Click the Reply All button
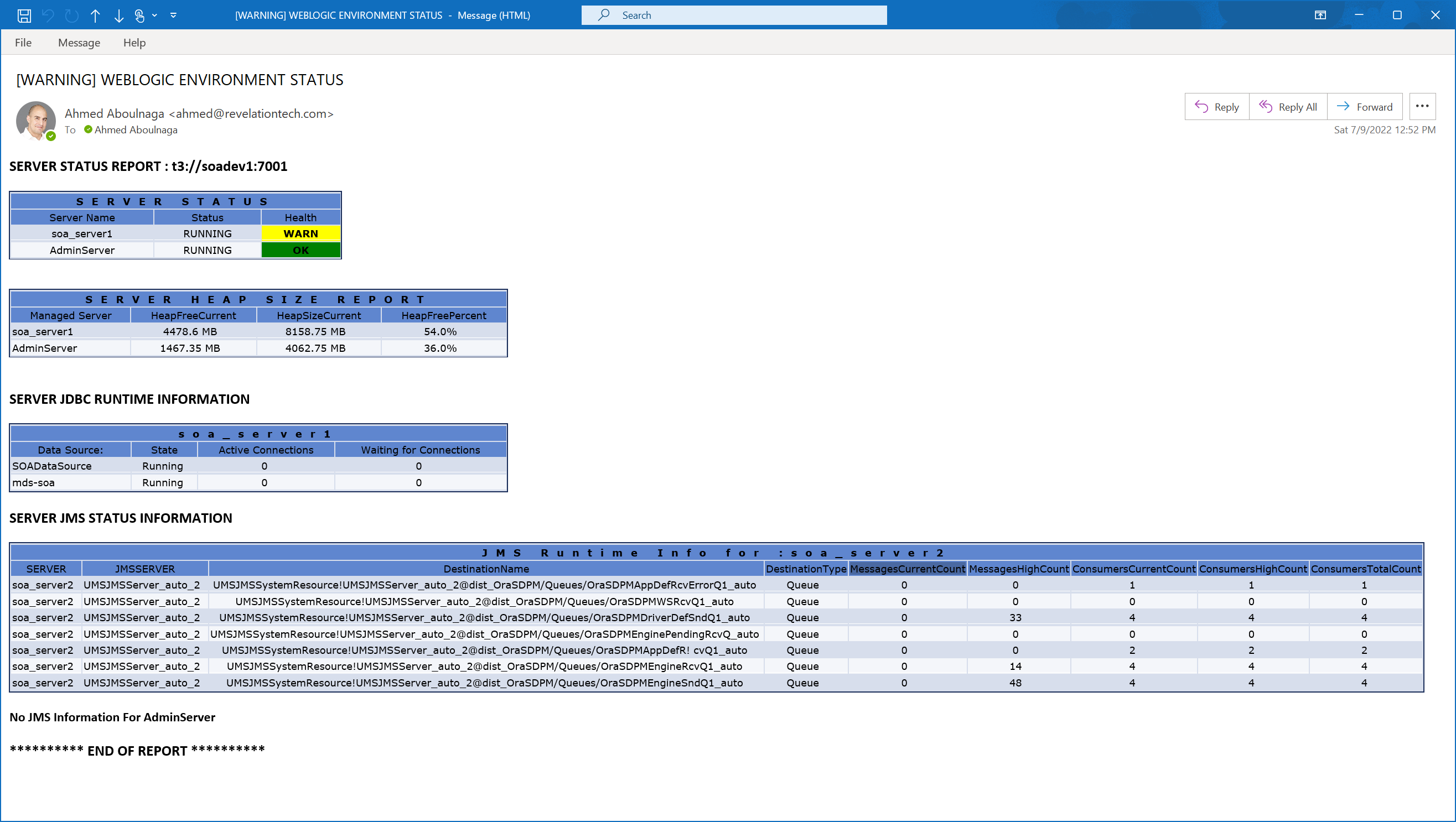The image size is (1456, 822). point(1288,107)
